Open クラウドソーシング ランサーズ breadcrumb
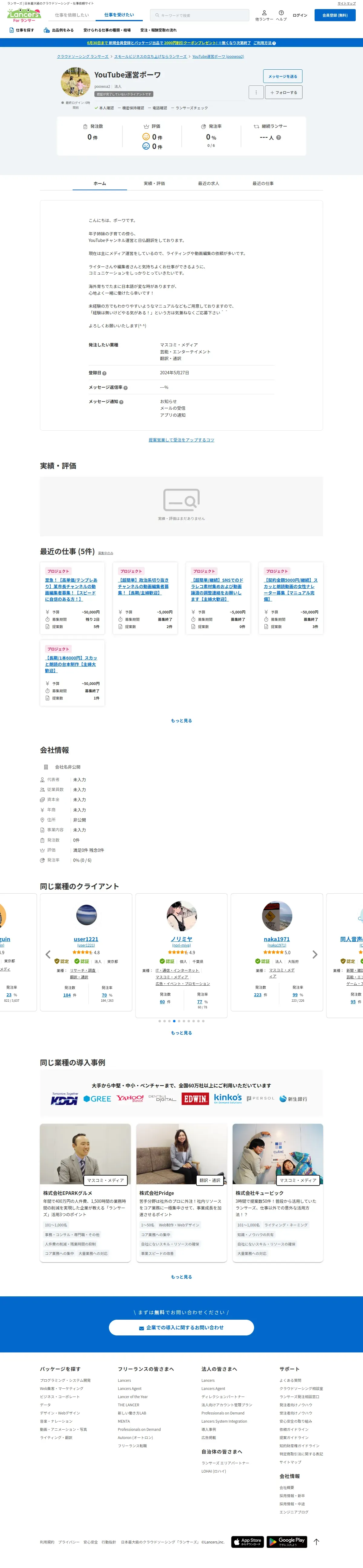 (83, 57)
